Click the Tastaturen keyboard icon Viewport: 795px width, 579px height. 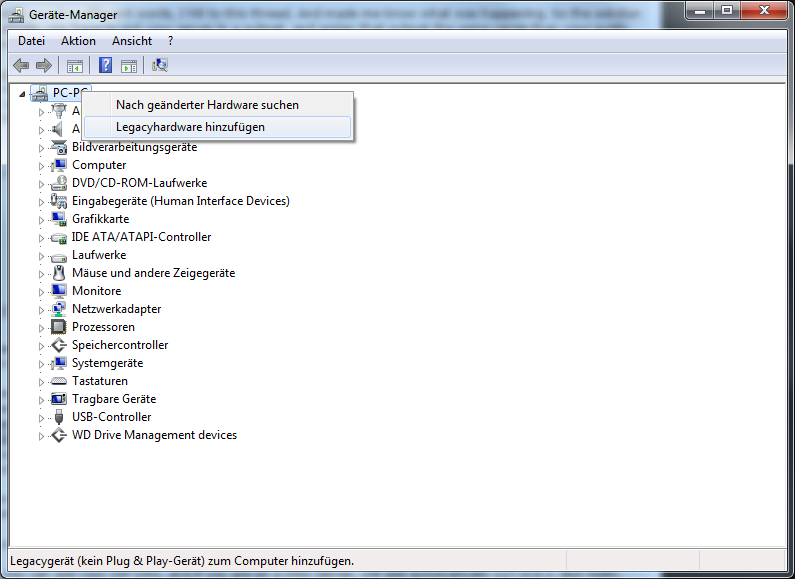59,381
